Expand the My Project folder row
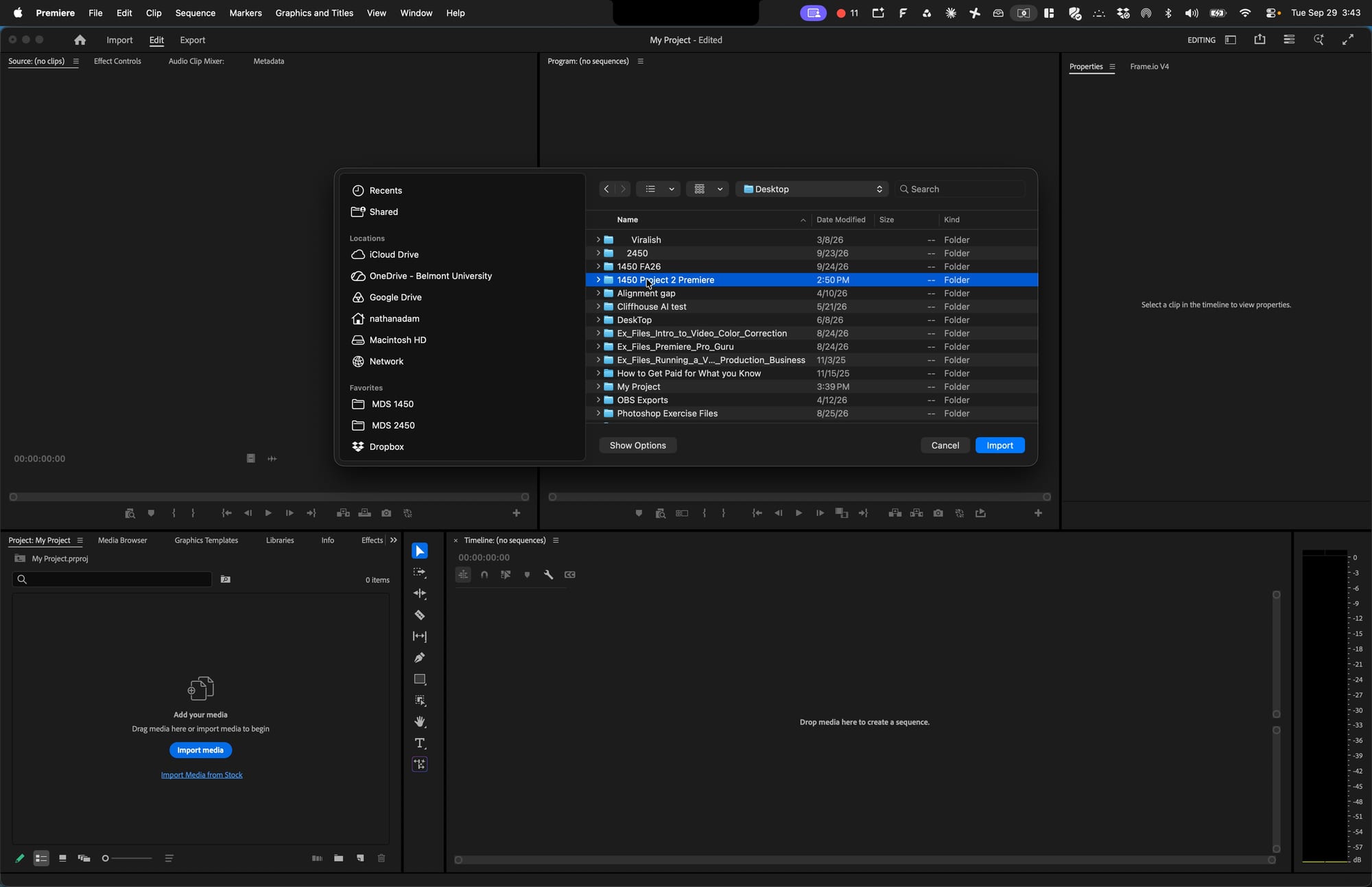Viewport: 1372px width, 887px height. tap(598, 386)
